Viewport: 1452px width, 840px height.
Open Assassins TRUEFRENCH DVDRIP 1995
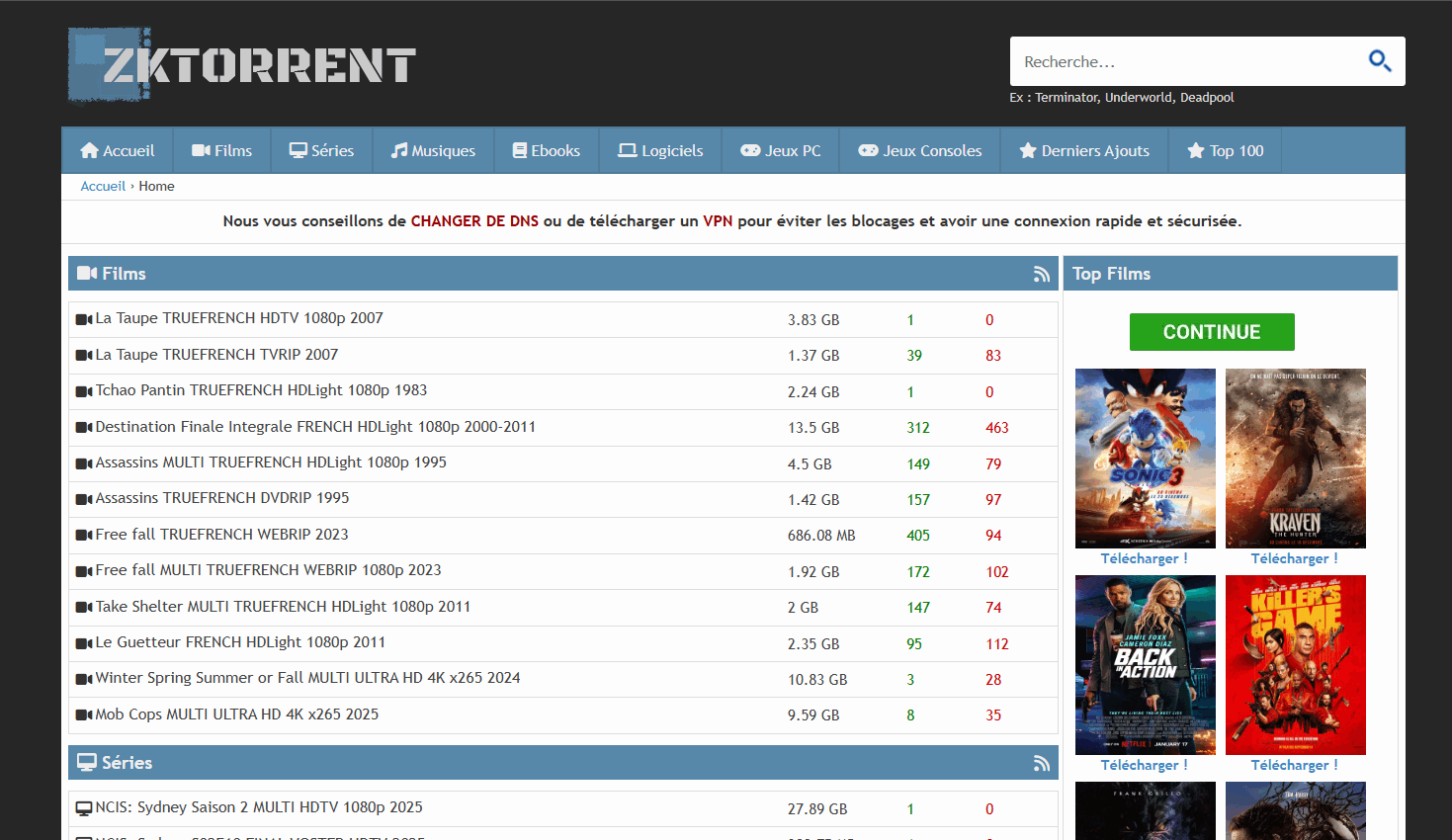click(x=222, y=498)
